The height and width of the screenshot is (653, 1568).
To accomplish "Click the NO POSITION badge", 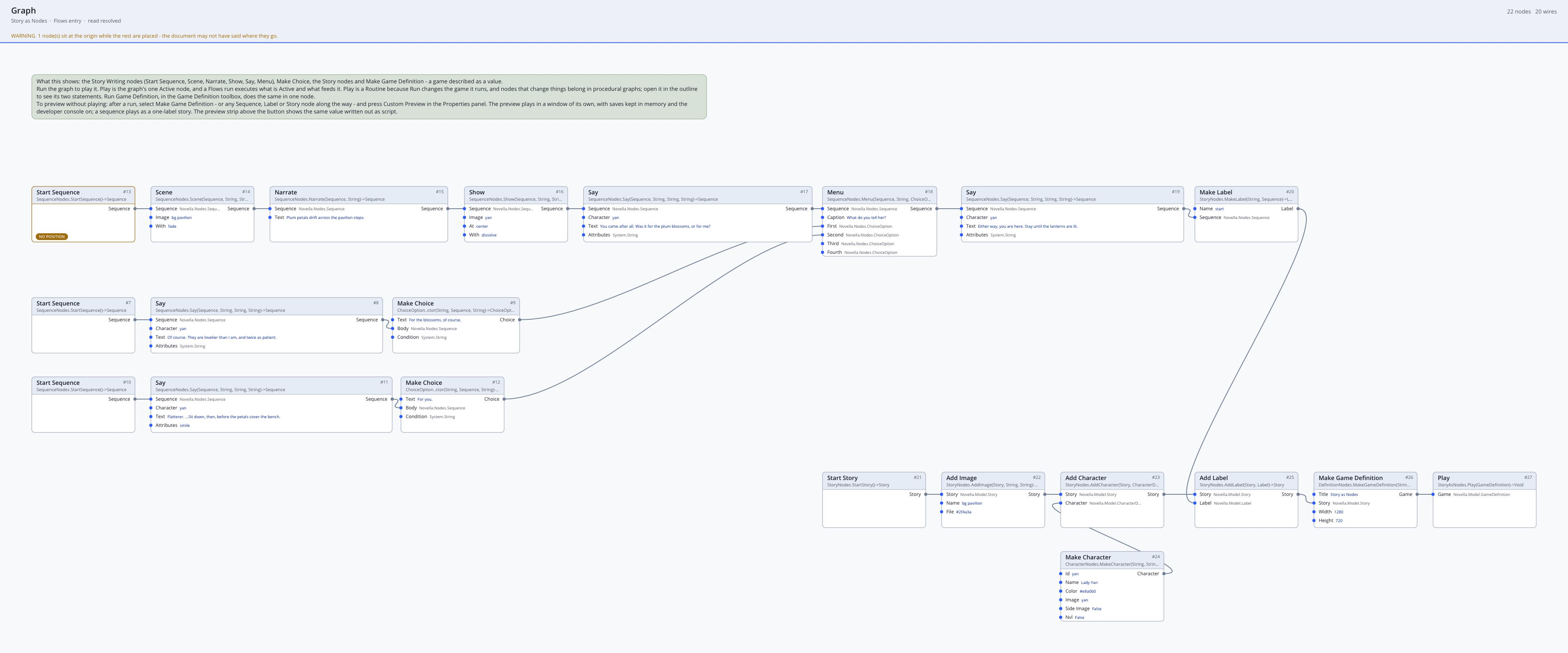I will point(51,237).
